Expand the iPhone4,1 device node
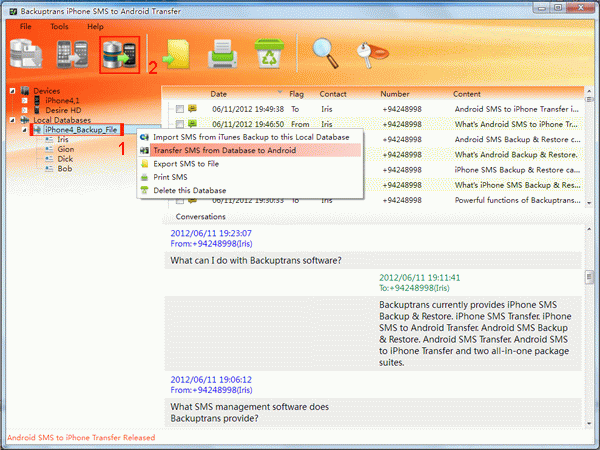 (x=24, y=101)
